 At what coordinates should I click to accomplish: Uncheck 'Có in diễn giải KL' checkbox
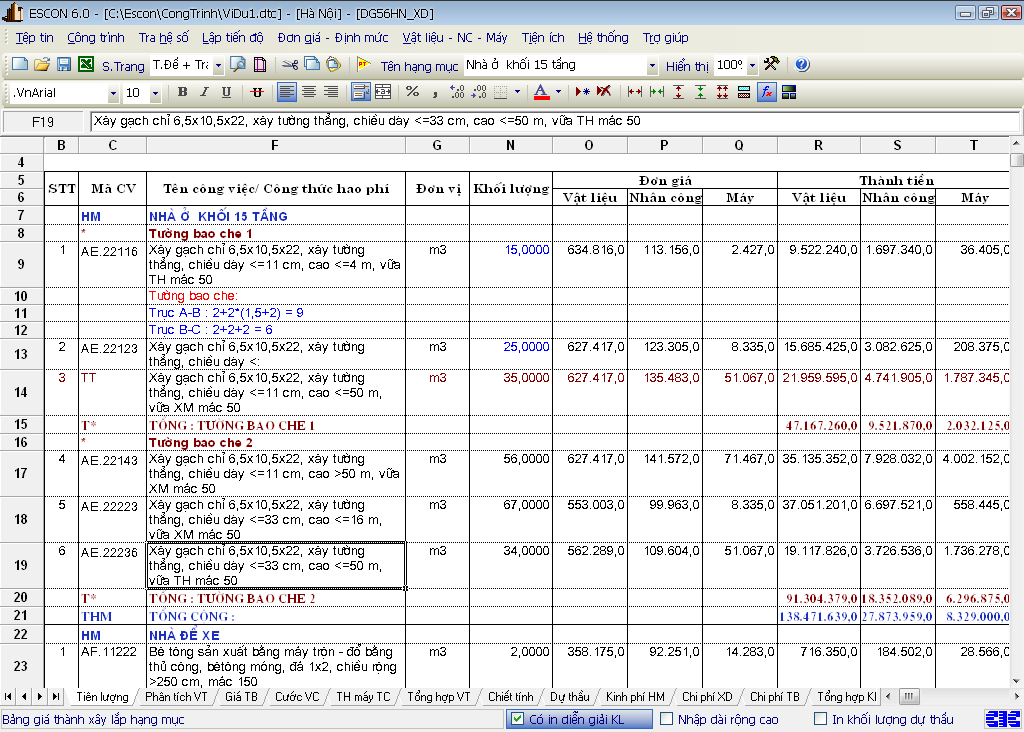tap(517, 719)
